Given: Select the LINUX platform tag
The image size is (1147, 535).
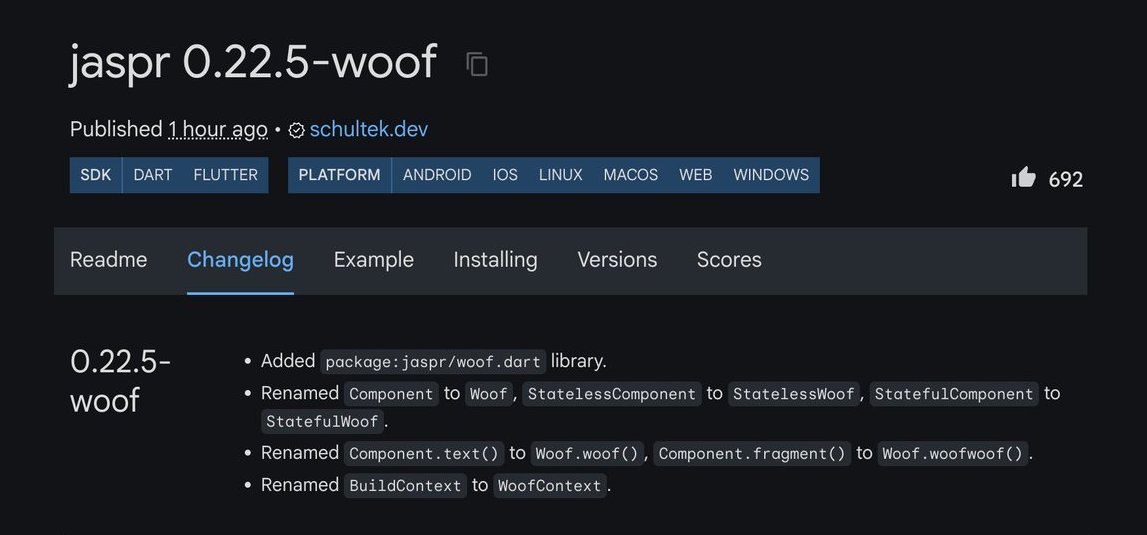Looking at the screenshot, I should click(560, 175).
